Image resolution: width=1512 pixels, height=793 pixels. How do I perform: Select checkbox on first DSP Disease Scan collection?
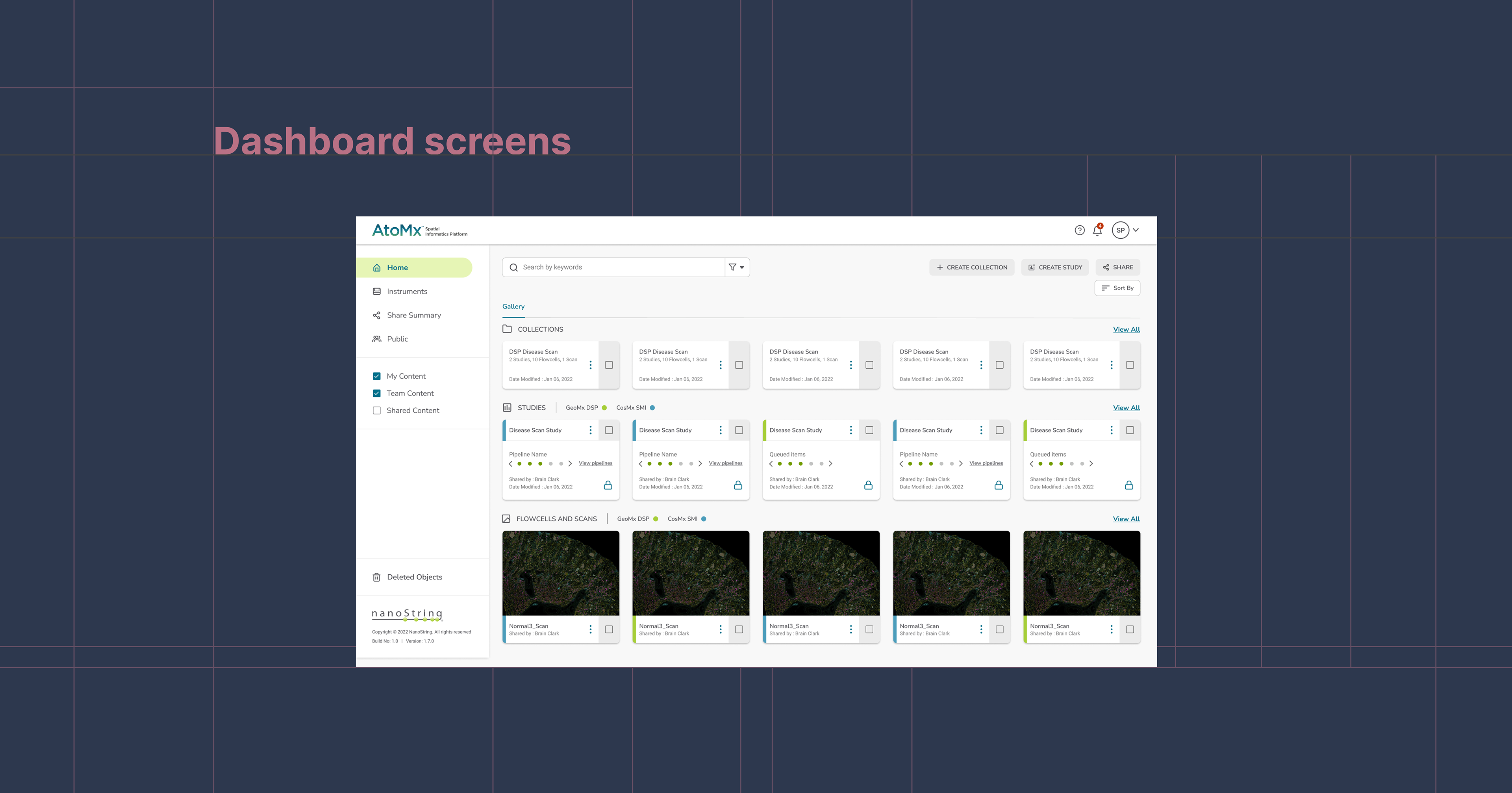609,365
